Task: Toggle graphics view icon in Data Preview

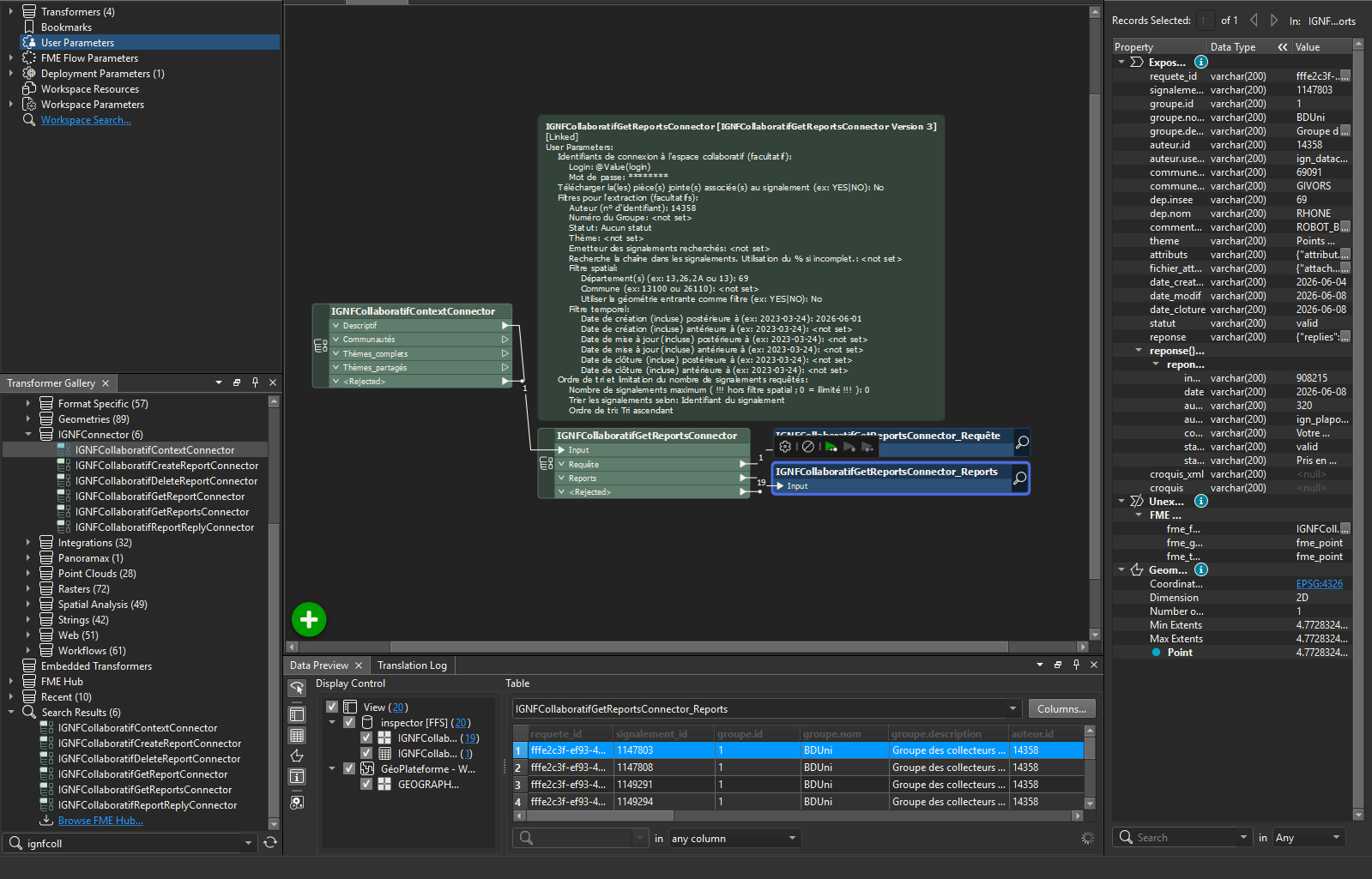Action: point(297,756)
